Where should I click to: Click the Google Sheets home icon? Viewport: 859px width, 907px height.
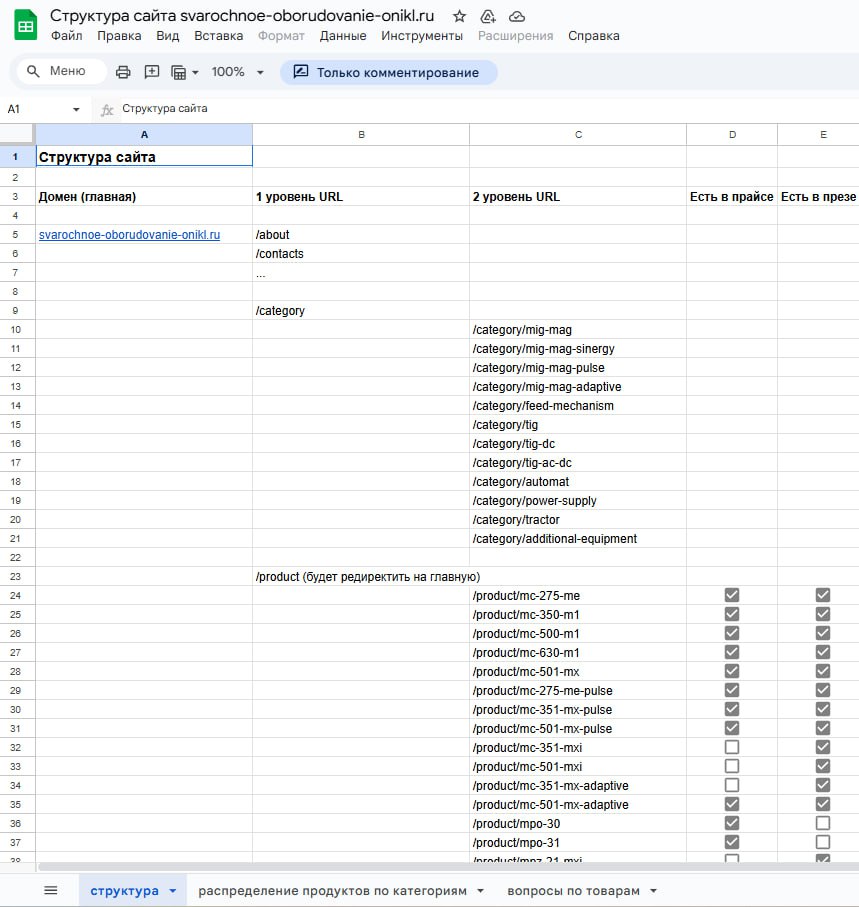[x=25, y=25]
